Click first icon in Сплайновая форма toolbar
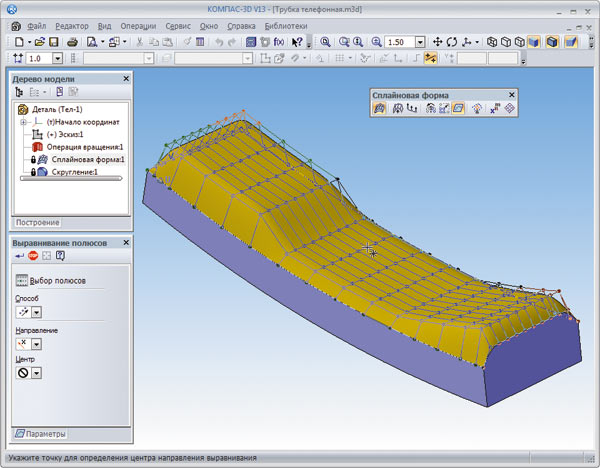600x468 pixels. tap(381, 109)
